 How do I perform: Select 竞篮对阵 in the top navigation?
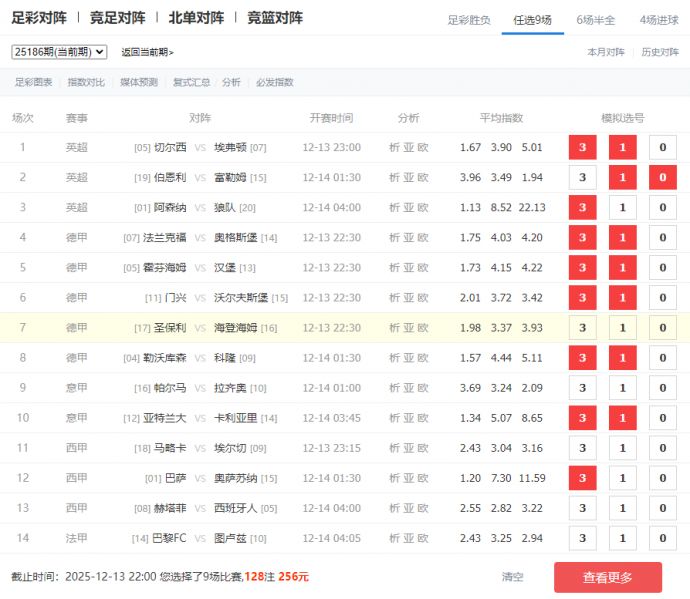[275, 18]
